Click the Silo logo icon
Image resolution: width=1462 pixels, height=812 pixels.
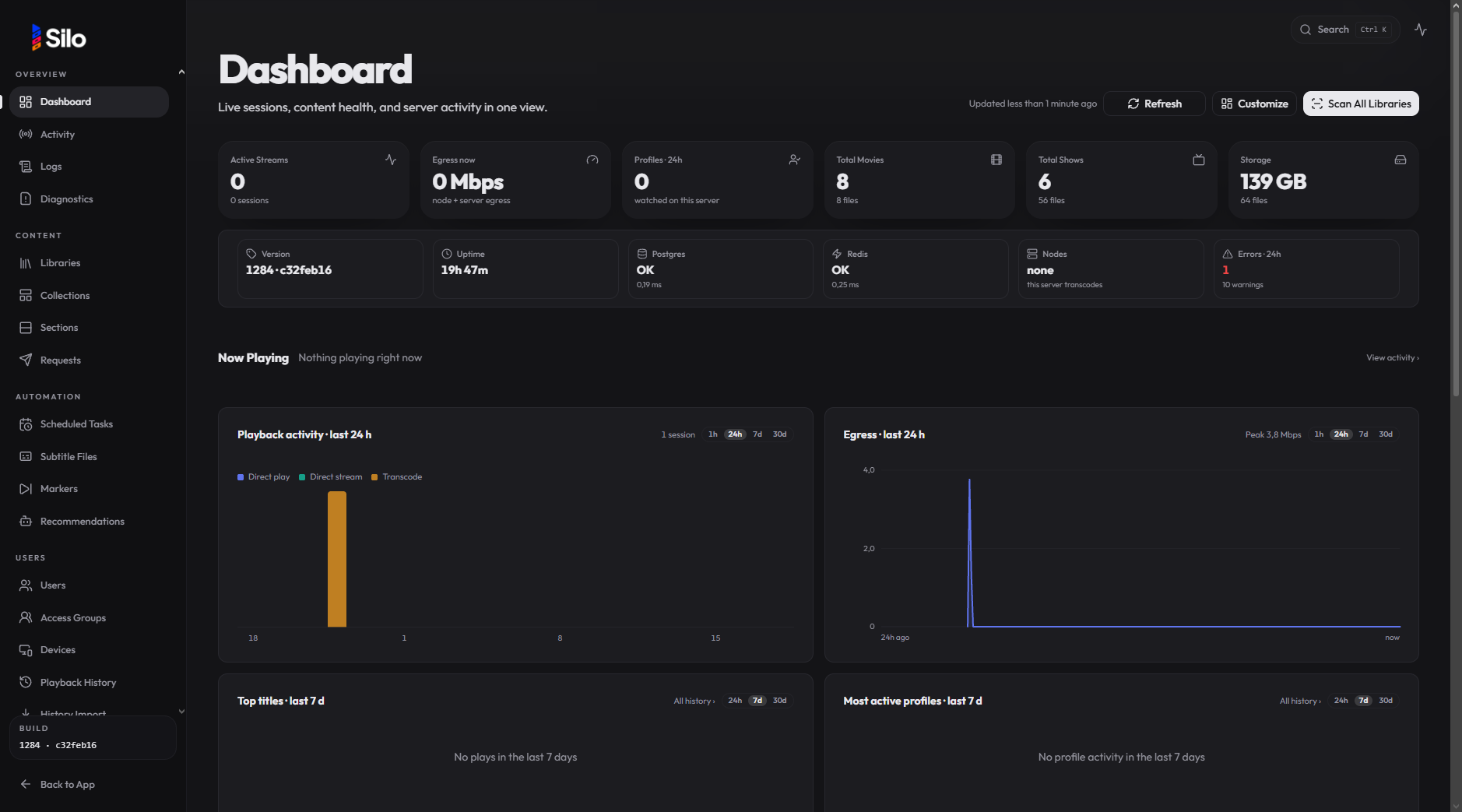(36, 37)
